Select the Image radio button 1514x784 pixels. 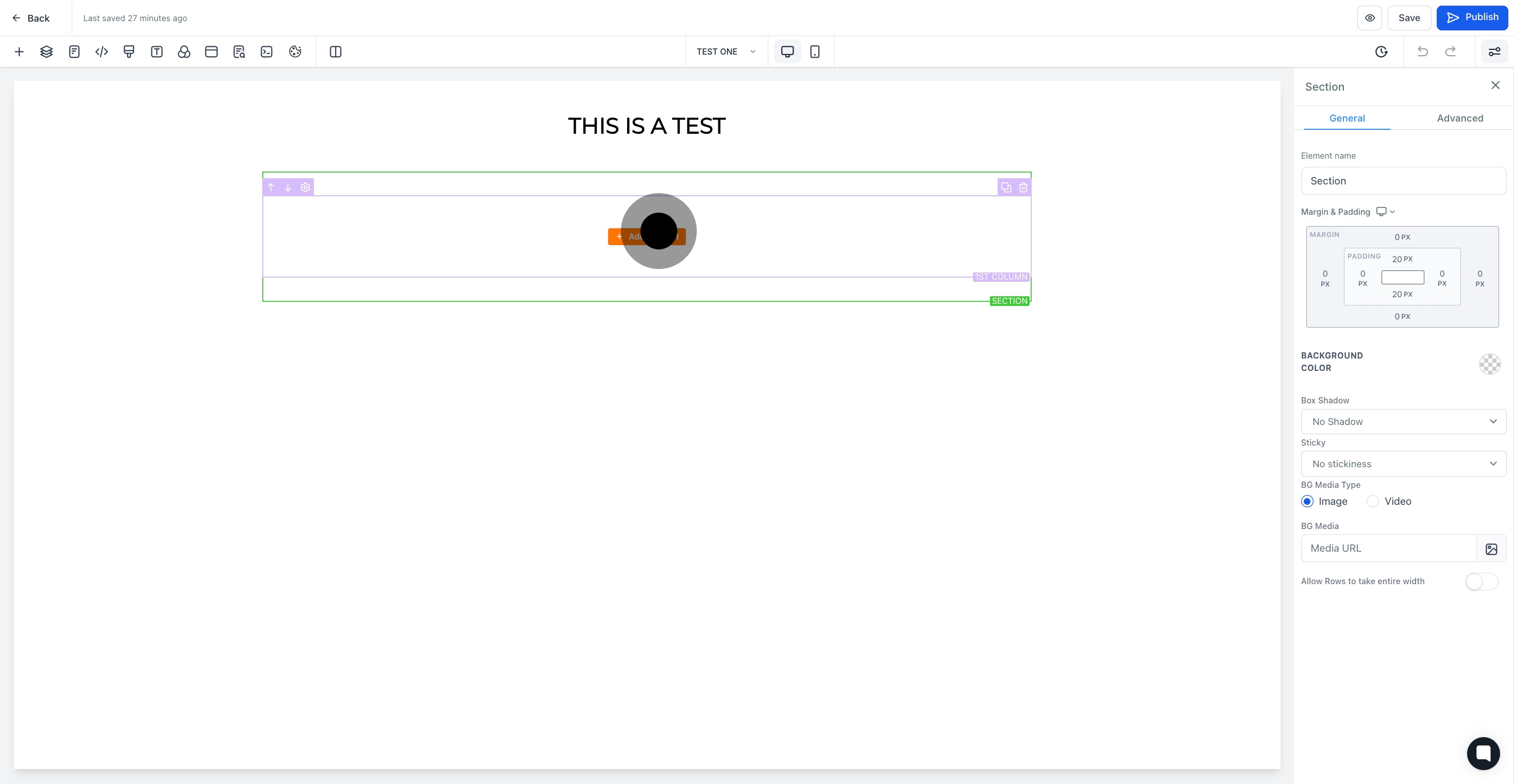pos(1307,501)
